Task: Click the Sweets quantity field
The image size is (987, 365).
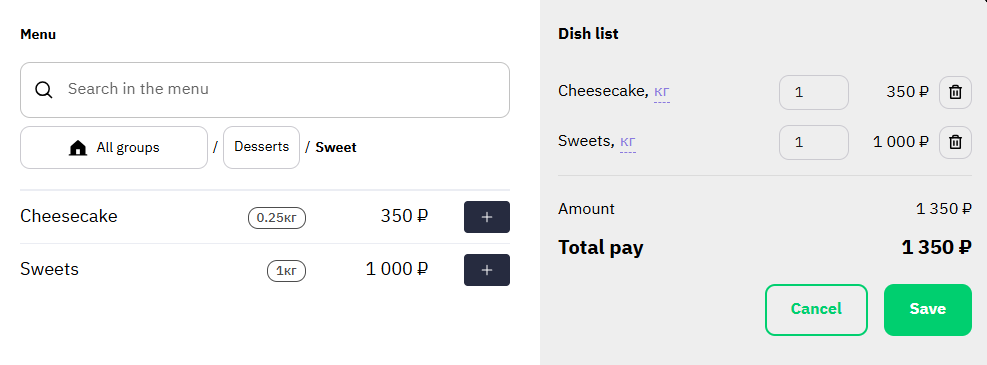Action: click(814, 142)
